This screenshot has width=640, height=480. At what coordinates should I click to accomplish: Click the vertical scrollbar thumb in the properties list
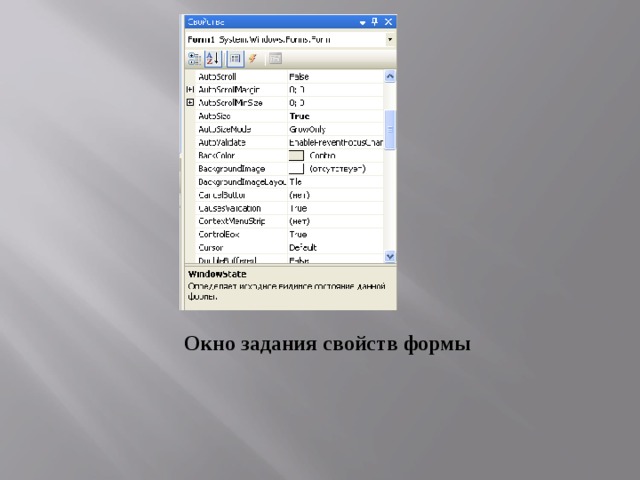click(390, 129)
